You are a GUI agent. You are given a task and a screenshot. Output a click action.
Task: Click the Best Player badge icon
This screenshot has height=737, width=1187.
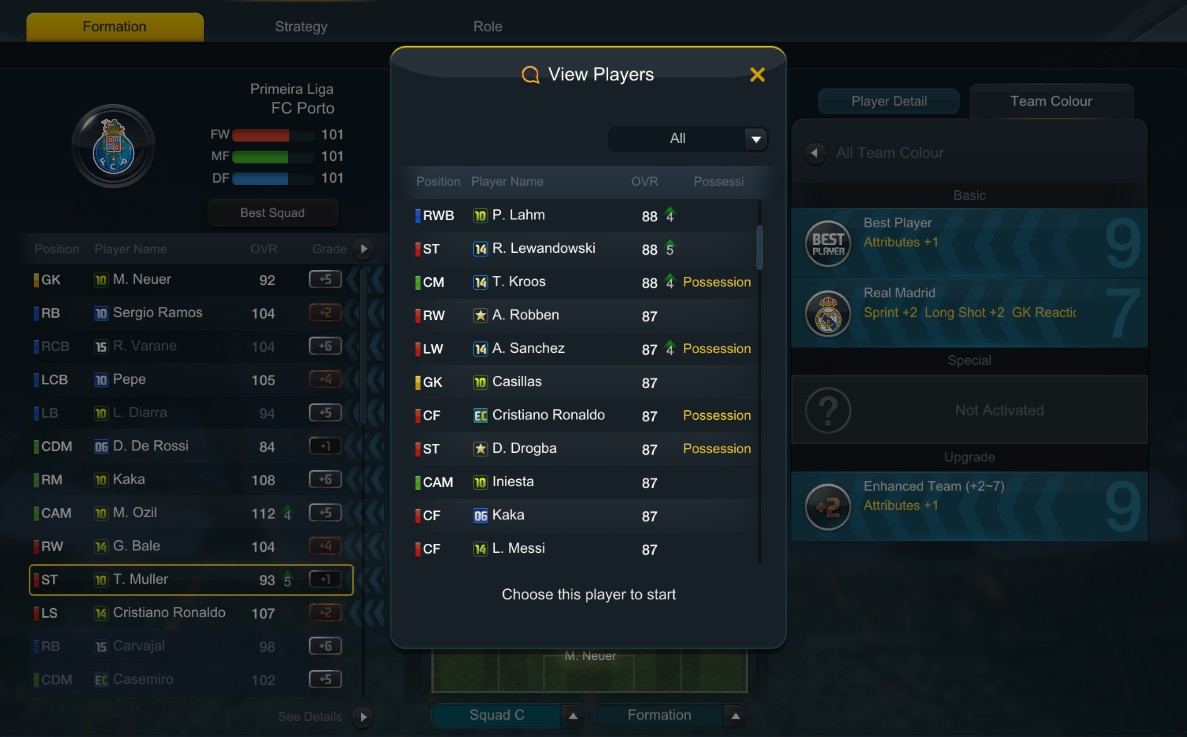tap(827, 243)
